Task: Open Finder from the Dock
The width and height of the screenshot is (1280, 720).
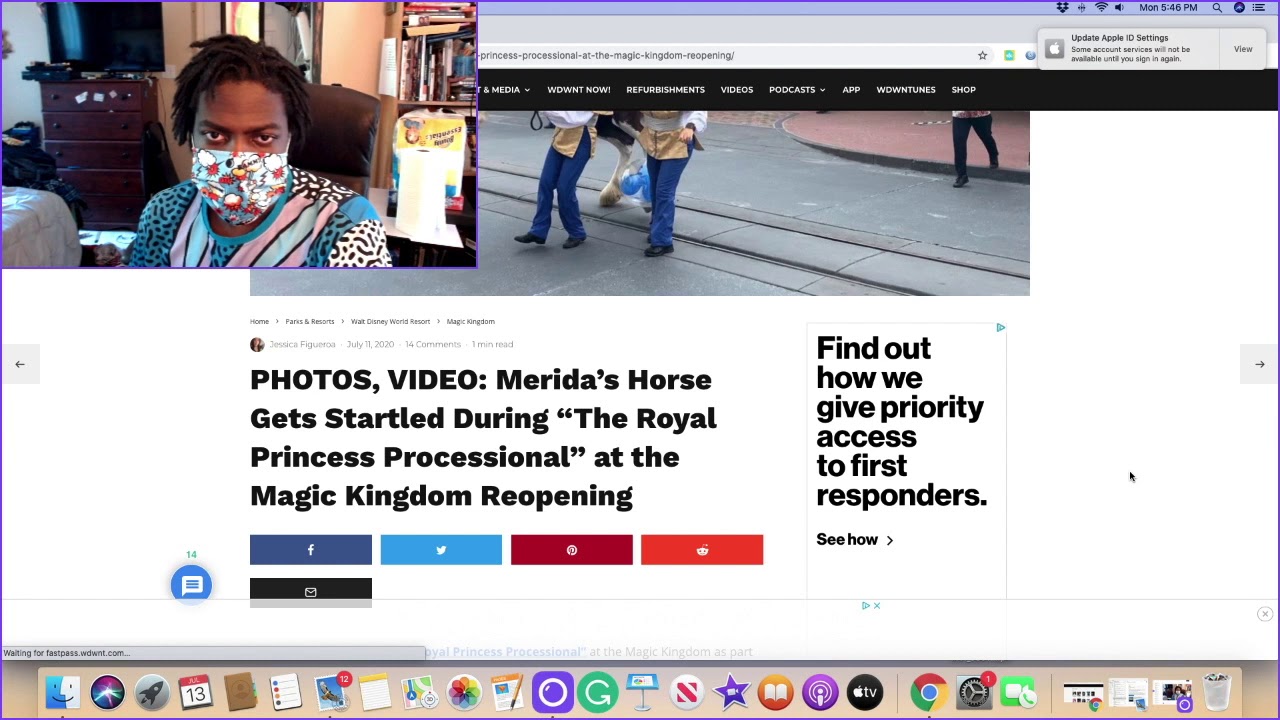Action: (62, 692)
